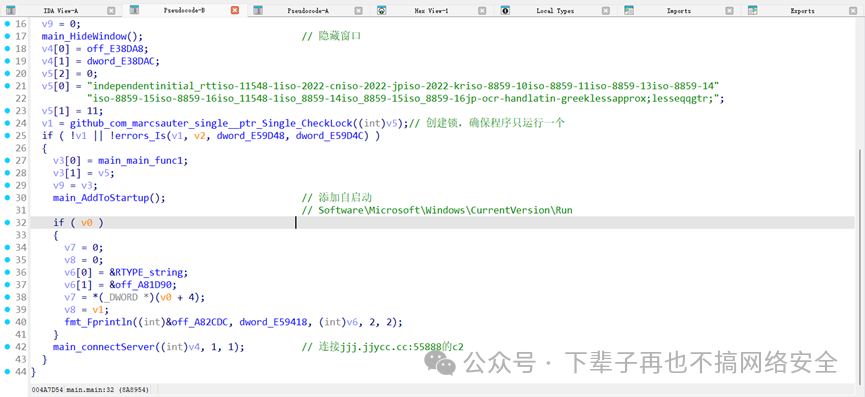
Task: Click variable v0 in 'if ( v0 )'
Action: 87,223
